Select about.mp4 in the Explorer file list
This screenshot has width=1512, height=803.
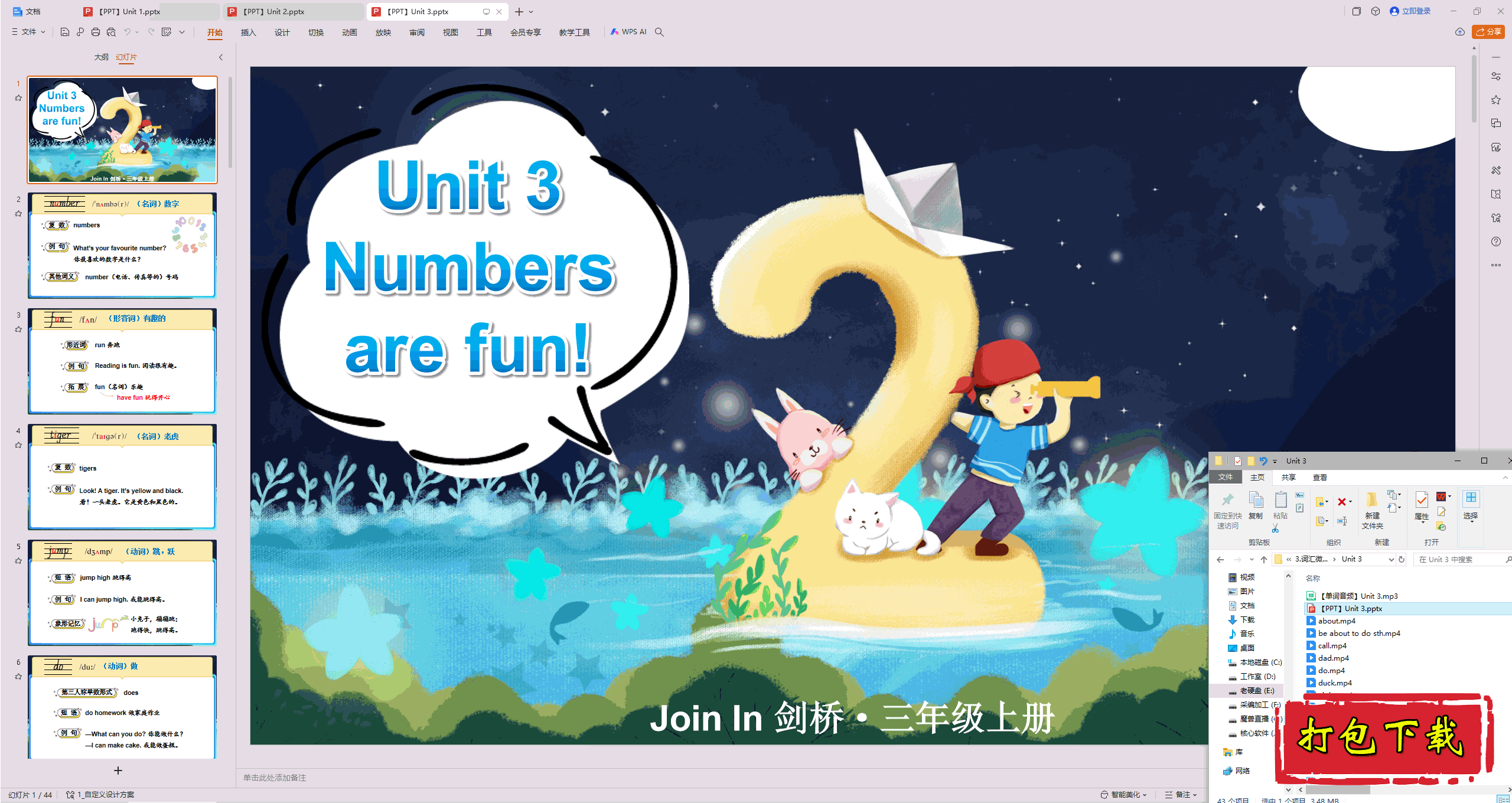pos(1337,621)
